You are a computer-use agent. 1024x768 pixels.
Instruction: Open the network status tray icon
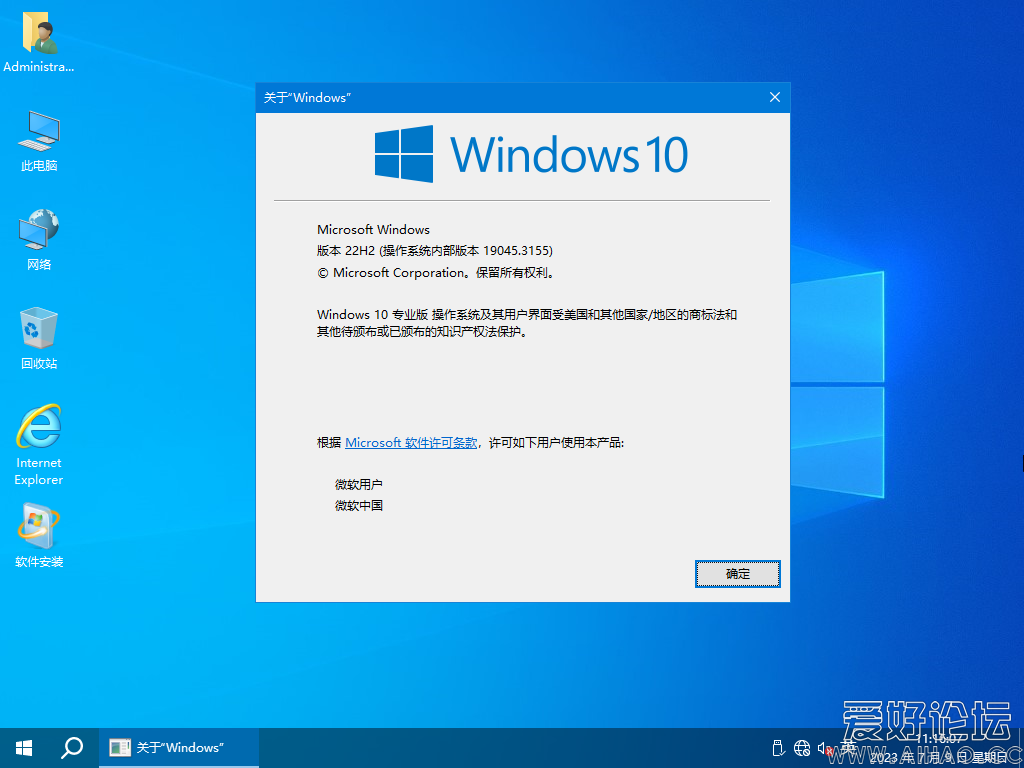(802, 748)
